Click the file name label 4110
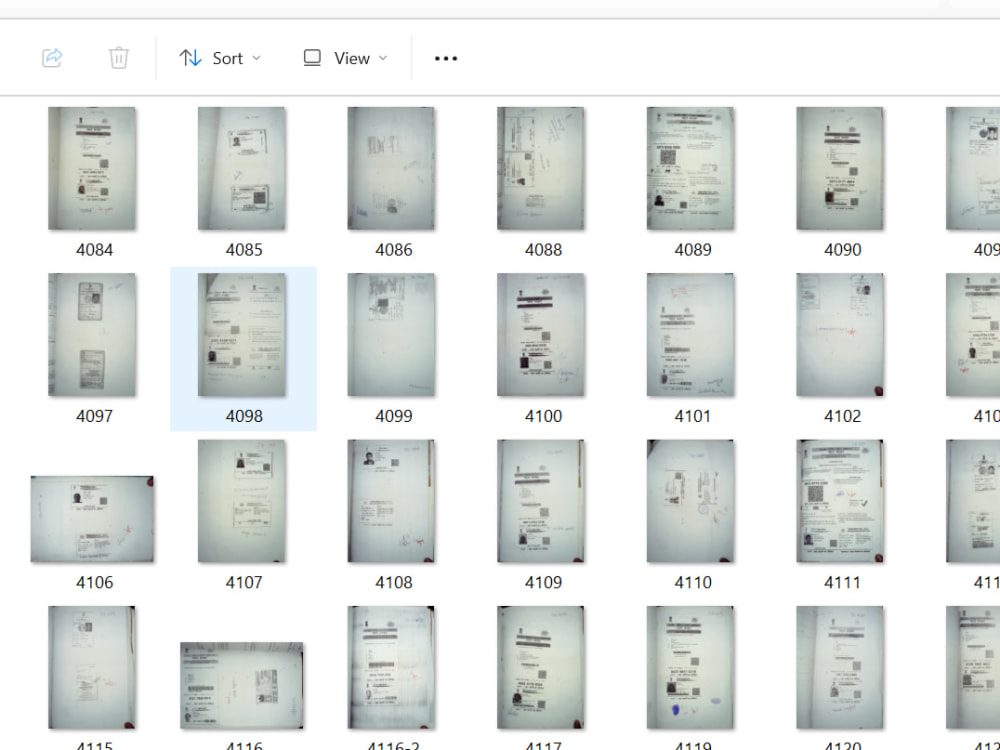The width and height of the screenshot is (1000, 750). [693, 583]
